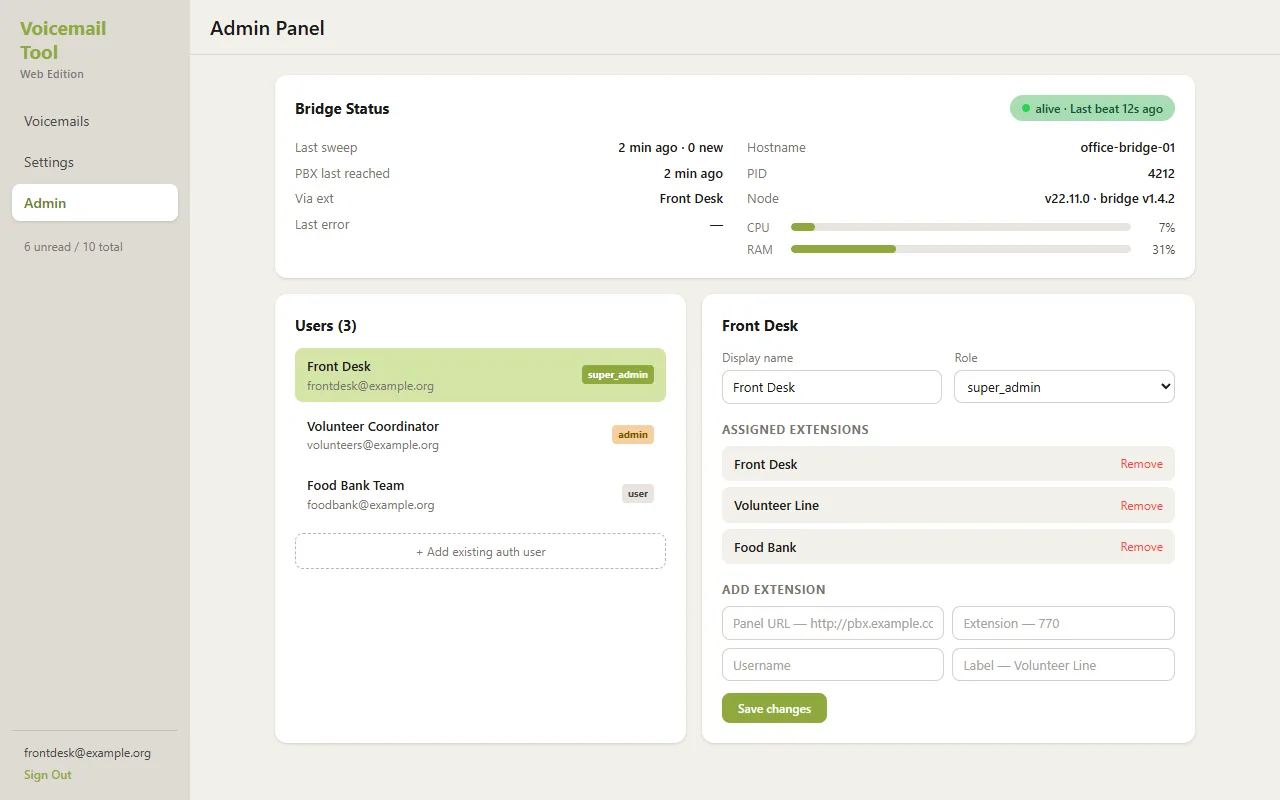This screenshot has width=1280, height=800.
Task: Focus the Panel URL input field
Action: coord(833,623)
